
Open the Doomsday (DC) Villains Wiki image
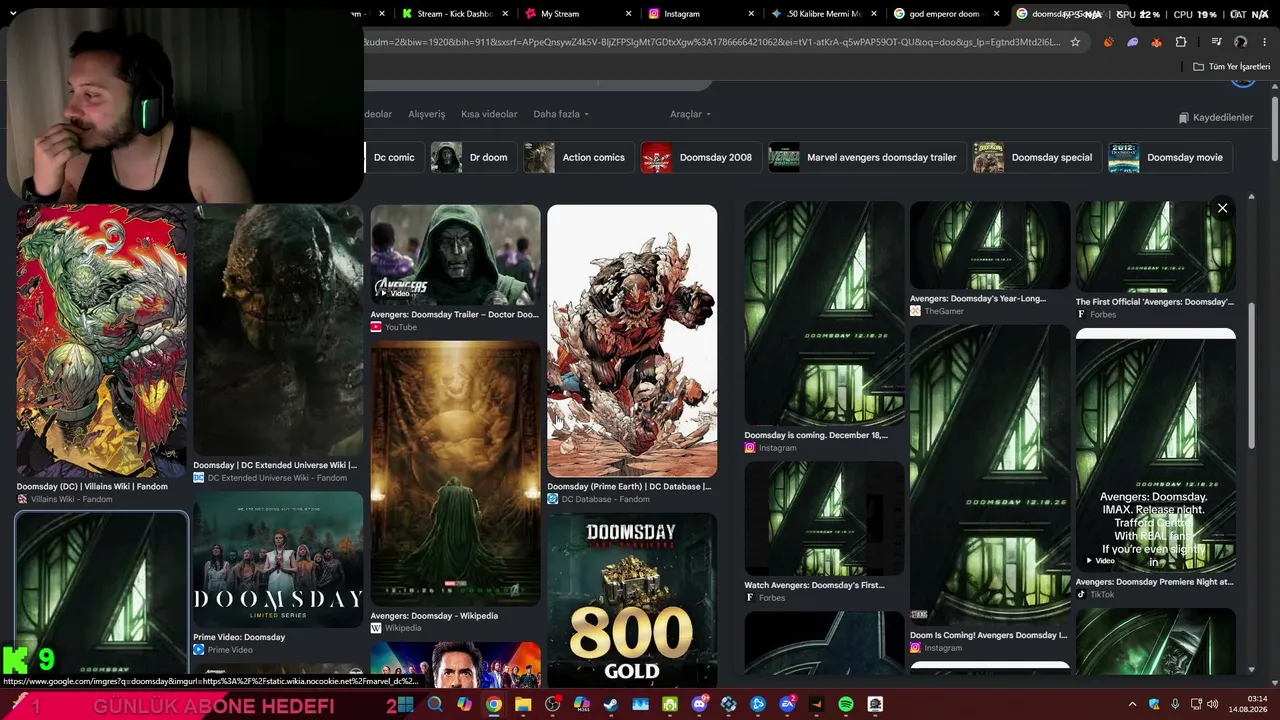pyautogui.click(x=101, y=341)
